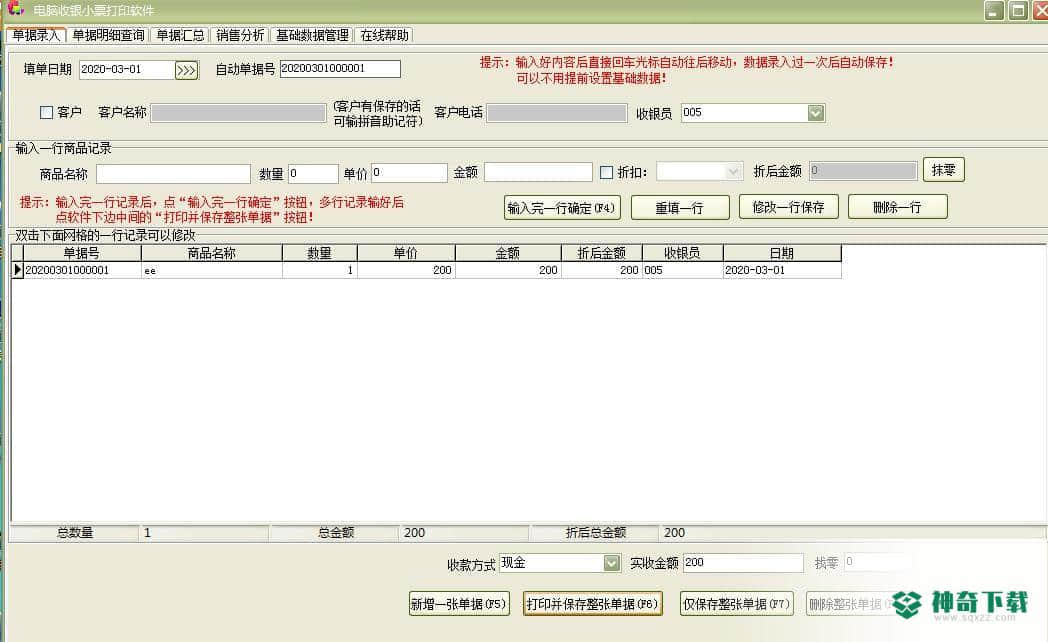Click the 自动单据号 field
1048x642 pixels.
point(340,69)
